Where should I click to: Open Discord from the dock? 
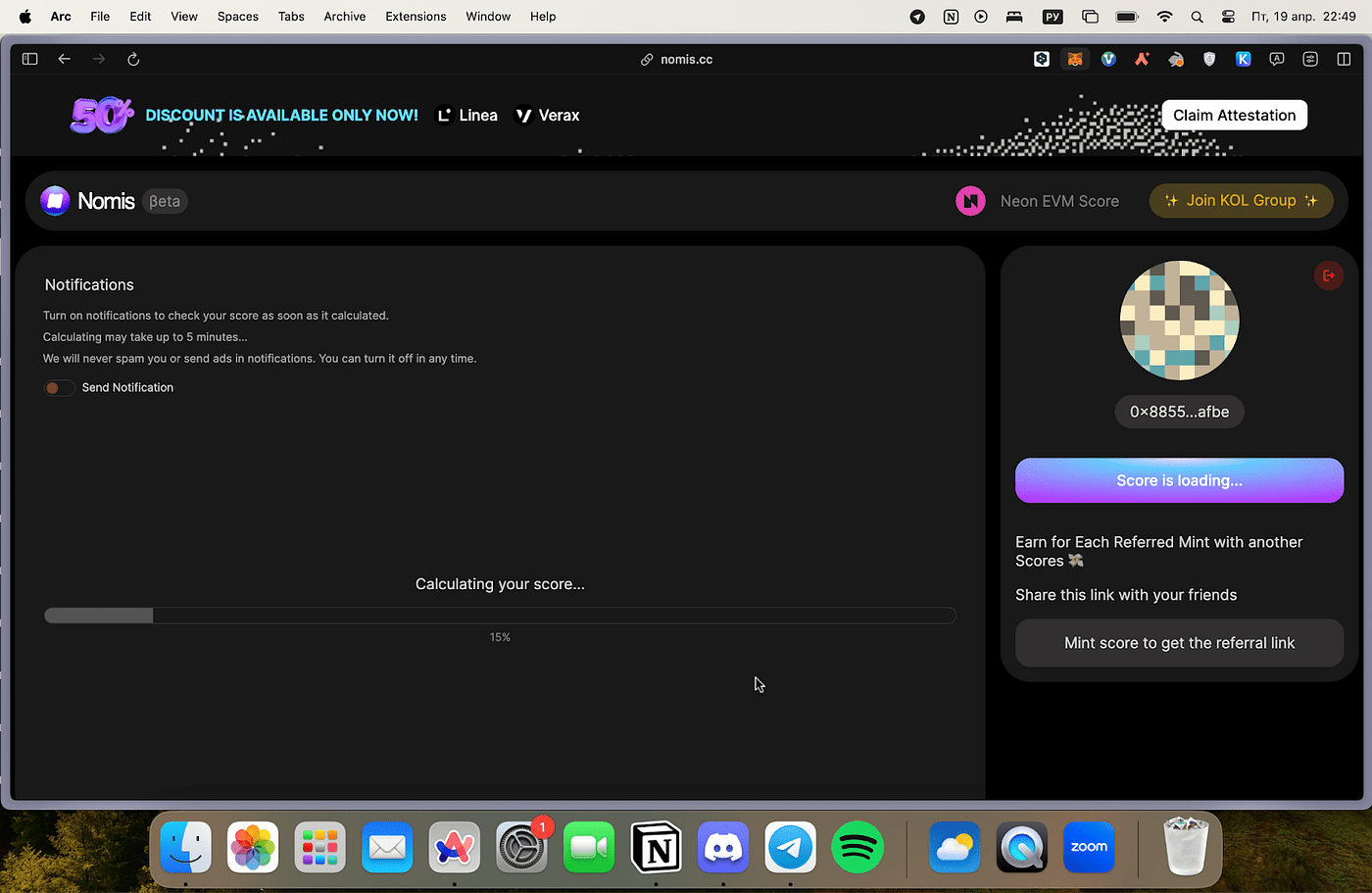click(723, 847)
